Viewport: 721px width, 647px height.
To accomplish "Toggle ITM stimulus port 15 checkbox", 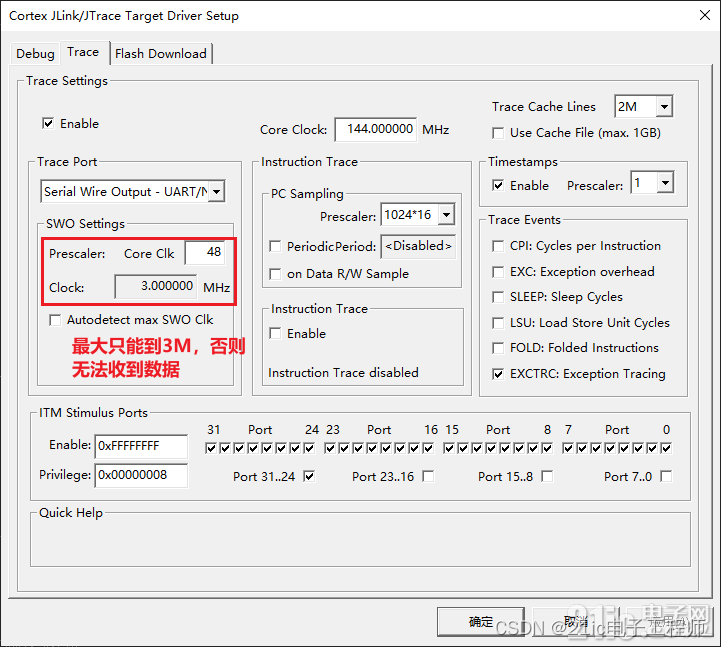I will [449, 448].
